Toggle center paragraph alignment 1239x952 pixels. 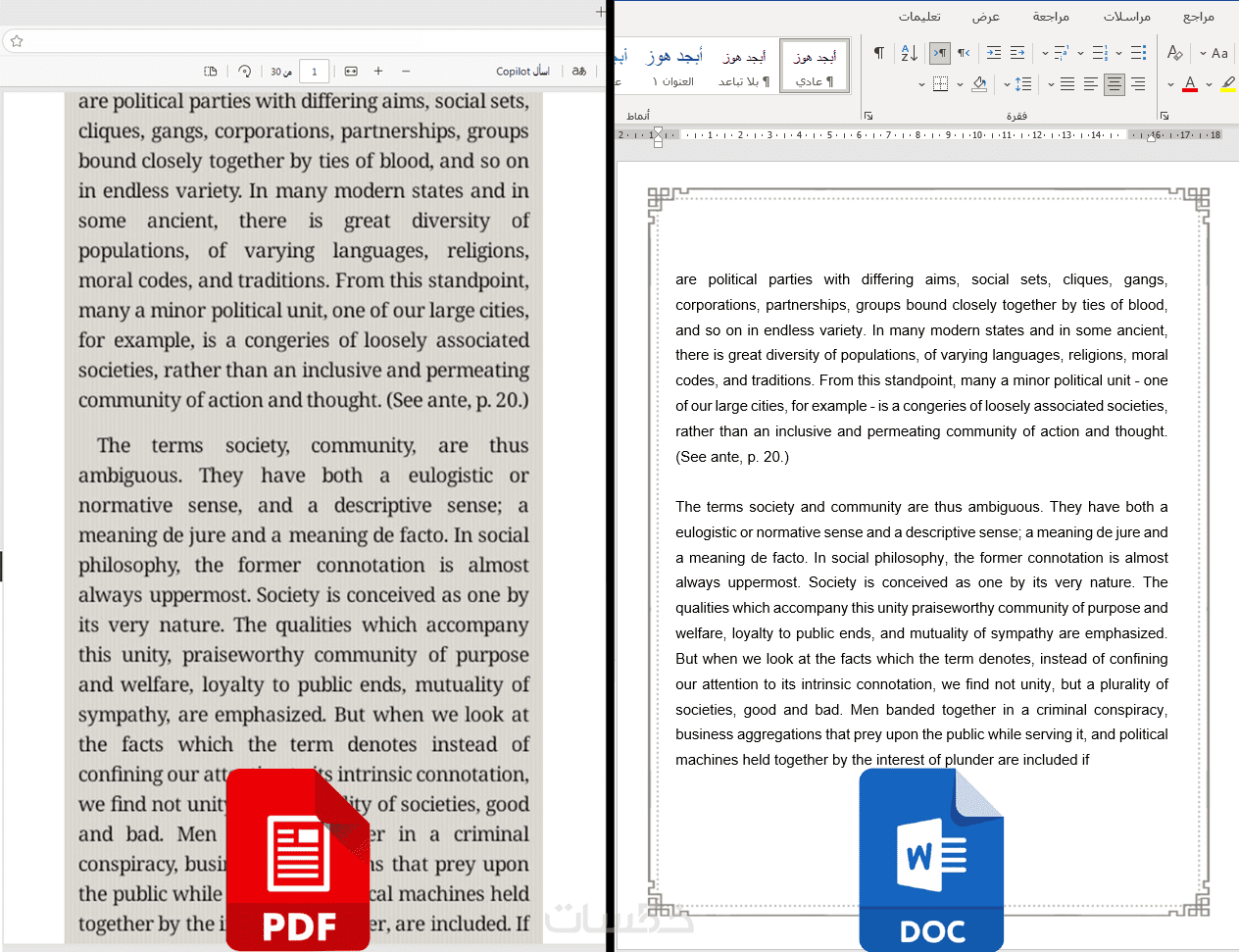[x=1115, y=84]
